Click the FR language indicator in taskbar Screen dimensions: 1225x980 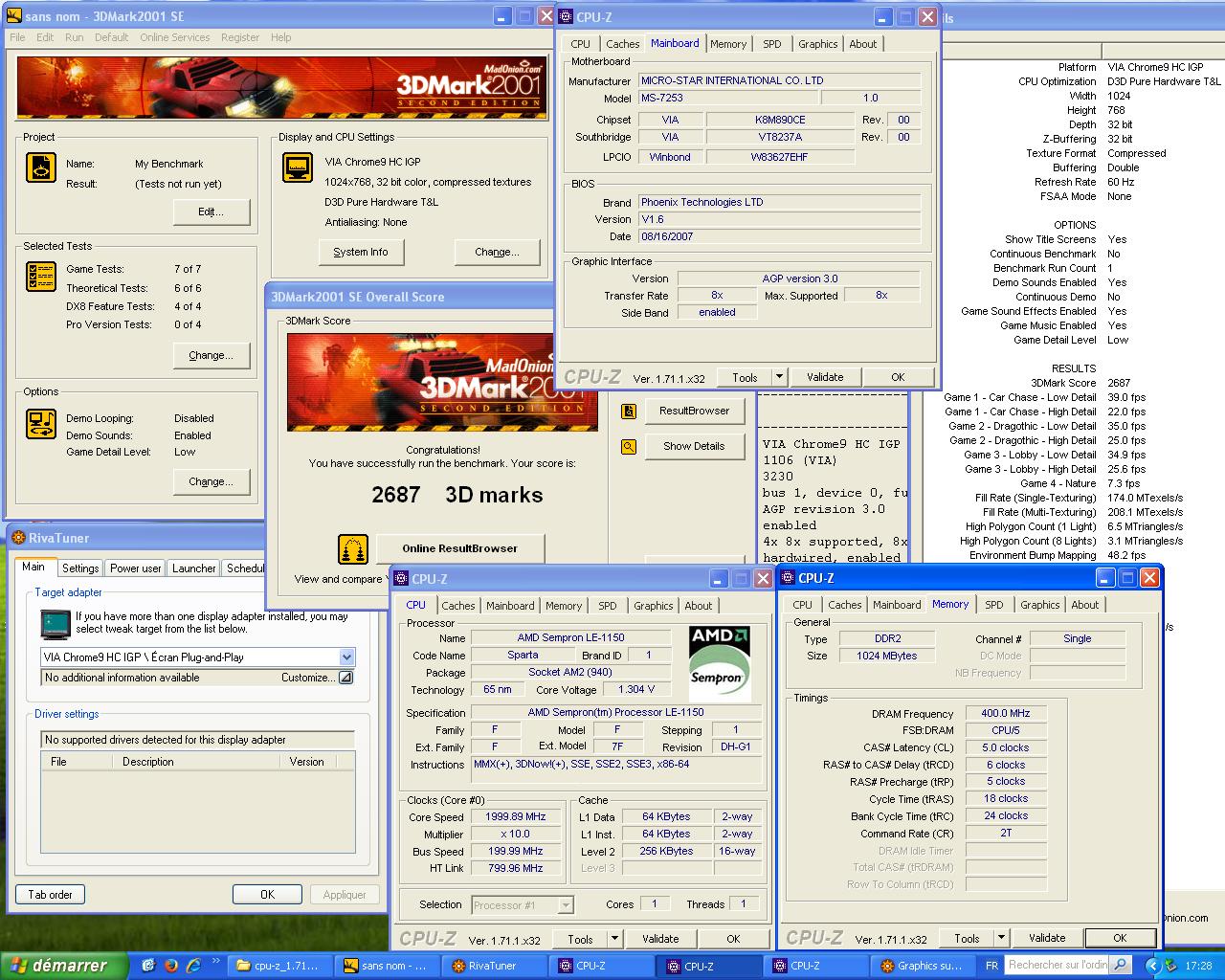point(991,966)
